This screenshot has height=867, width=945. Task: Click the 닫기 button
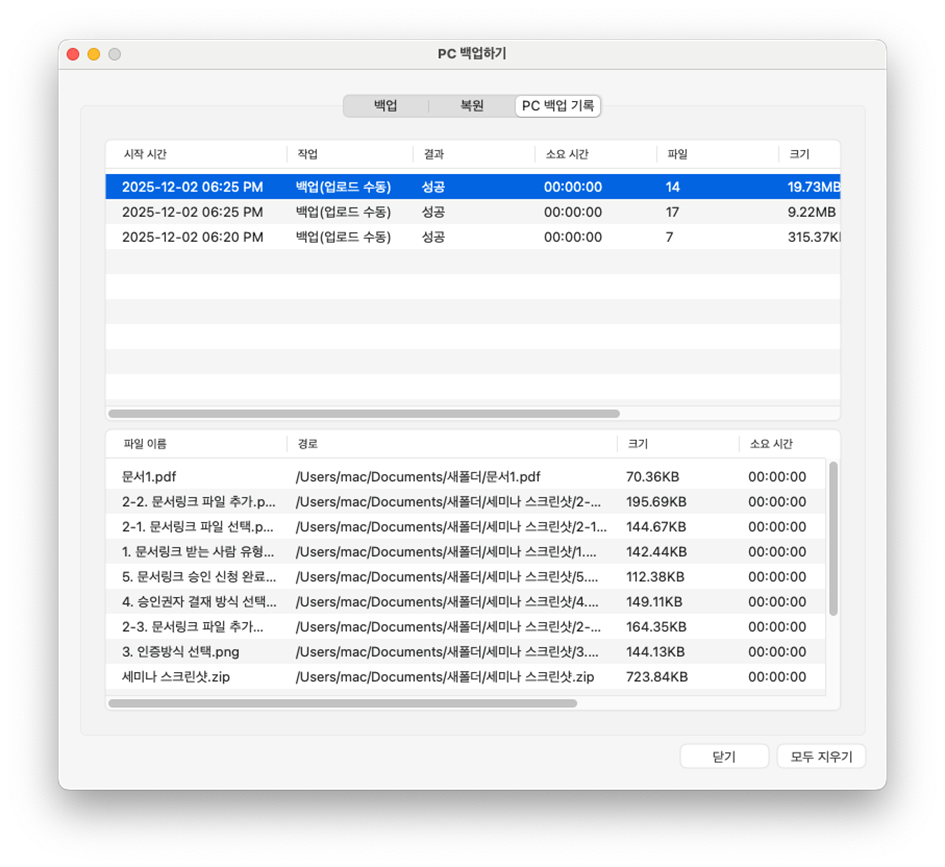point(724,757)
